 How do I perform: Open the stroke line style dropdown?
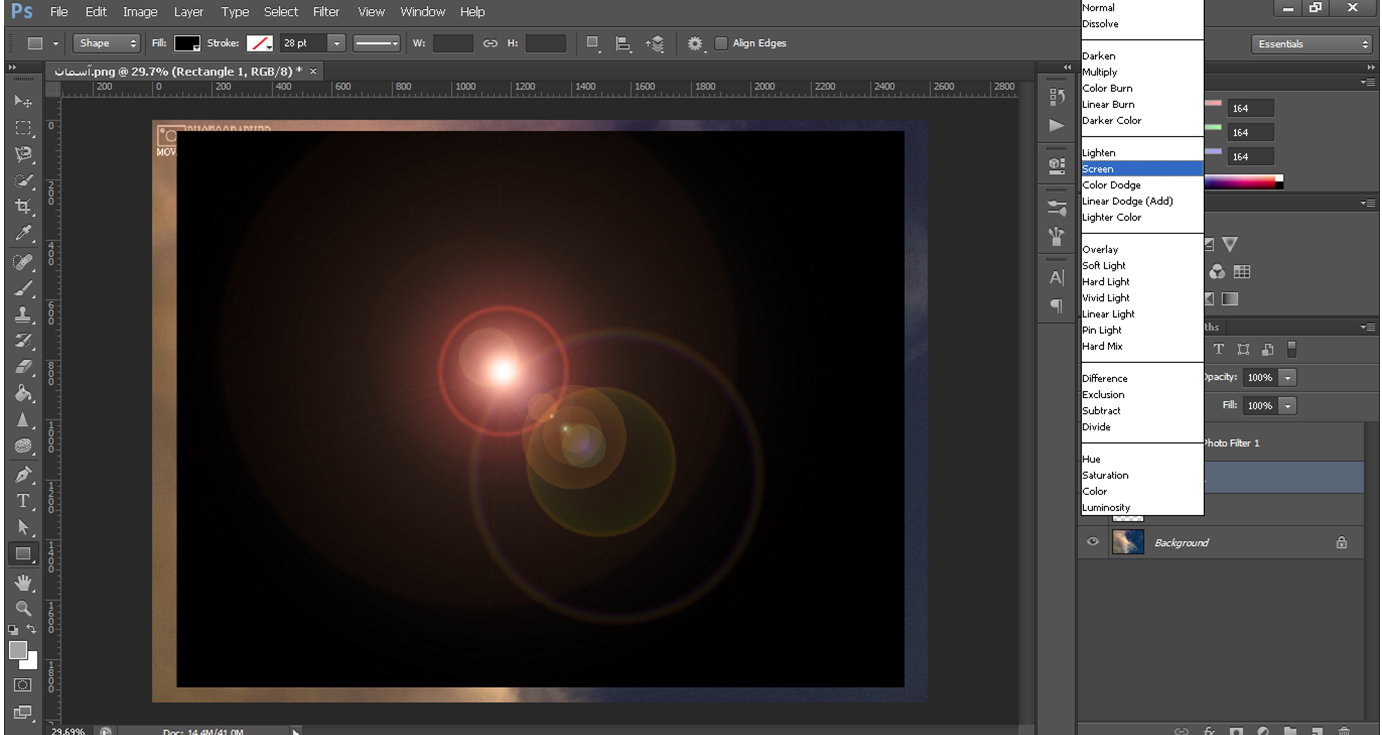pyautogui.click(x=377, y=43)
